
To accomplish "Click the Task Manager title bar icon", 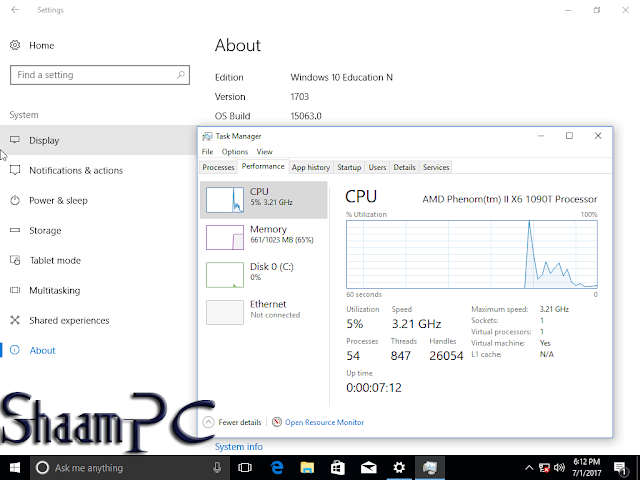I will coord(207,136).
